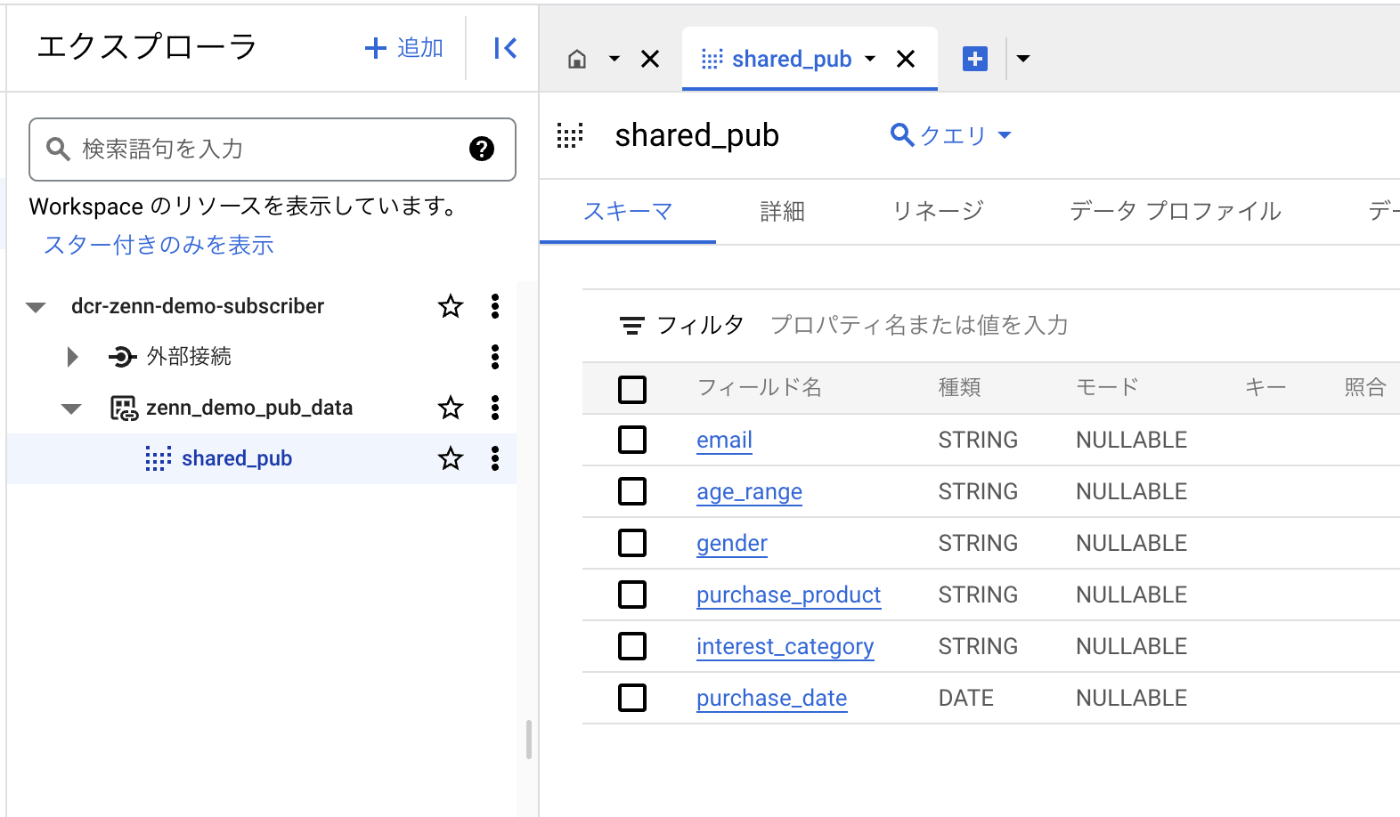Expand the 外部接続 node
Viewport: 1400px width, 817px height.
[x=72, y=357]
